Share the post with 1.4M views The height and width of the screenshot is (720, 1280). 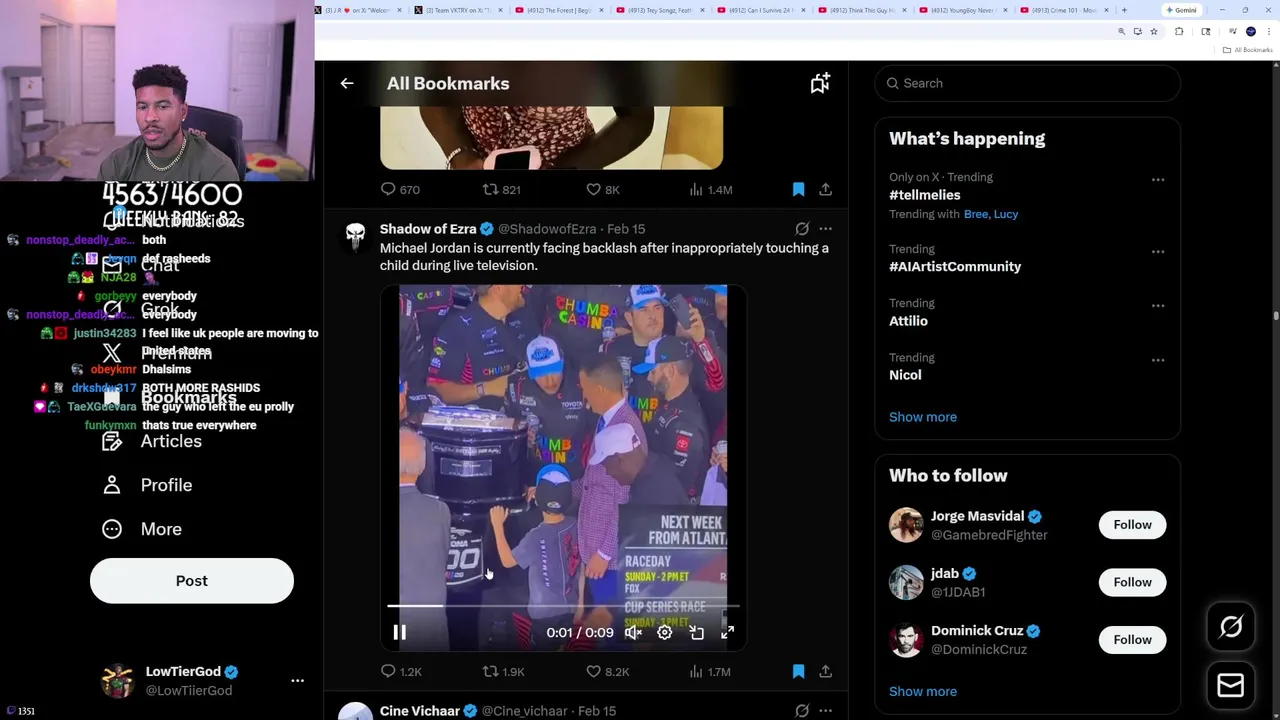(825, 189)
